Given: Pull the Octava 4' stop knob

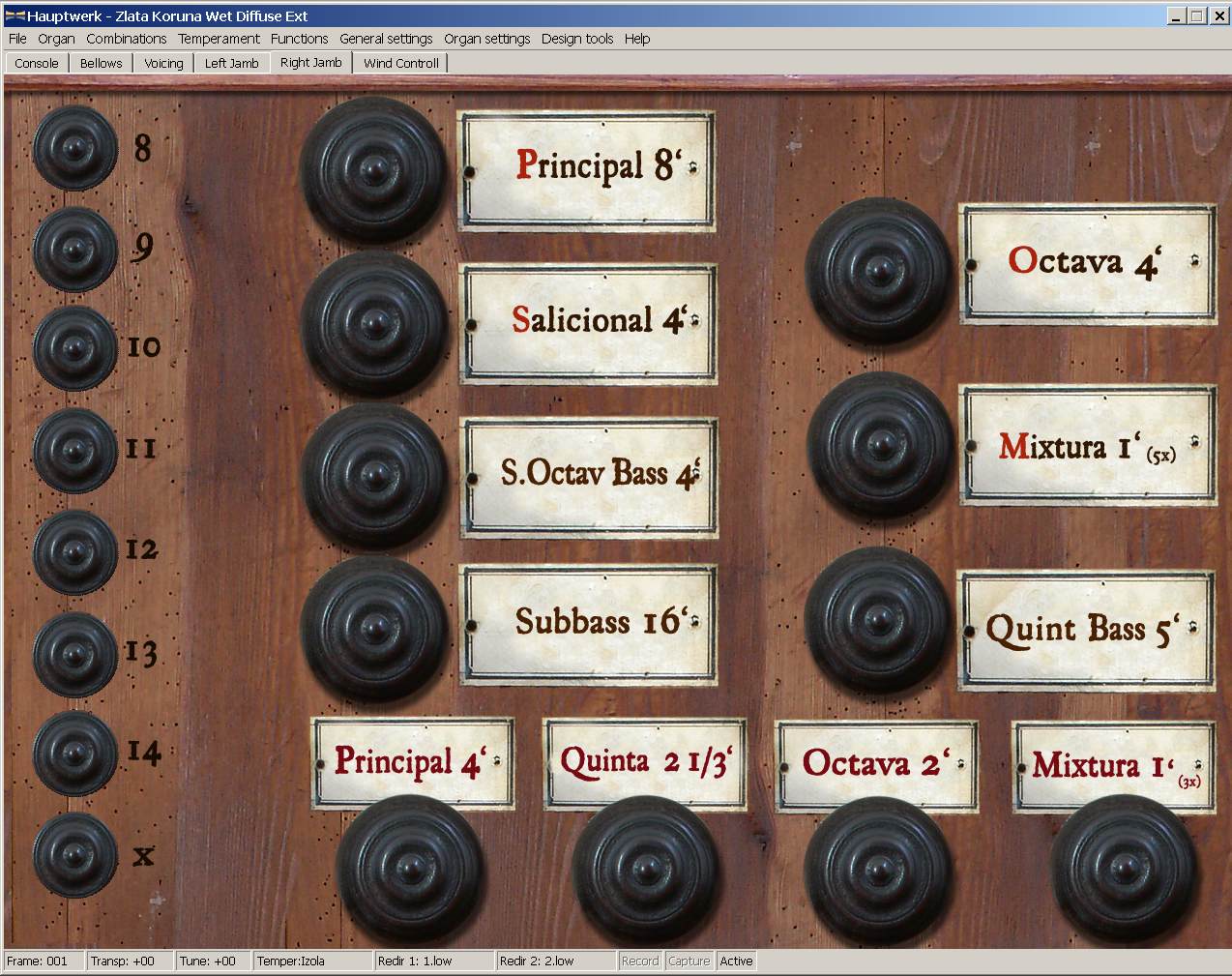Looking at the screenshot, I should [878, 270].
